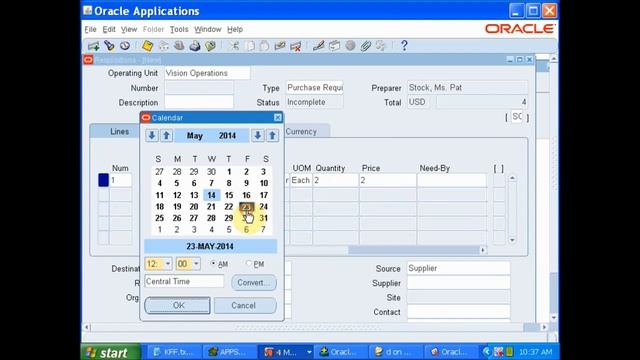Open the Edit menu
Image resolution: width=640 pixels, height=360 pixels.
point(109,29)
